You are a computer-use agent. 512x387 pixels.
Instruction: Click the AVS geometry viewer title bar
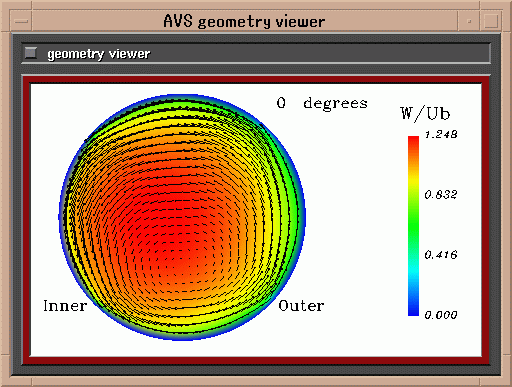pos(245,21)
